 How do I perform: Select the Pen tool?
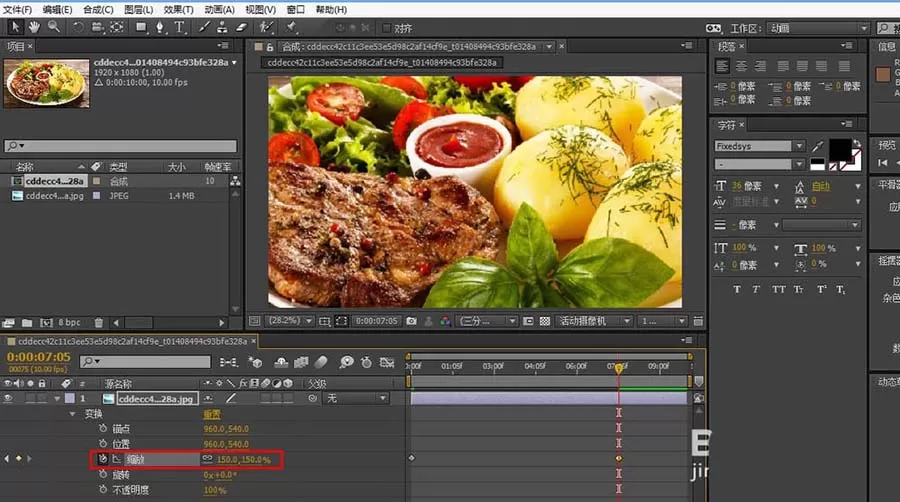coord(160,27)
